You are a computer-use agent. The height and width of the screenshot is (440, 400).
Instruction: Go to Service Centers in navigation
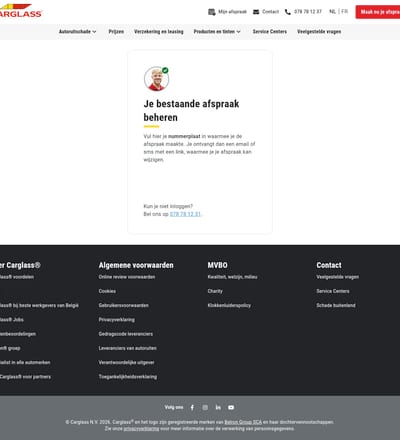click(x=270, y=32)
